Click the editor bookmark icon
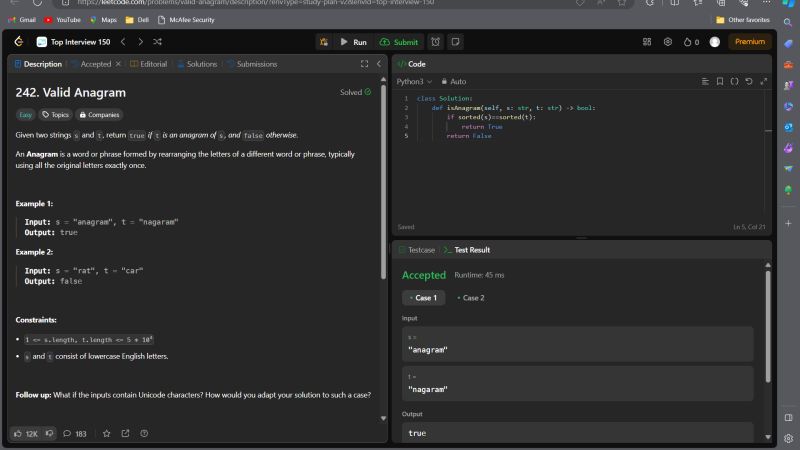The height and width of the screenshot is (450, 800). [719, 82]
